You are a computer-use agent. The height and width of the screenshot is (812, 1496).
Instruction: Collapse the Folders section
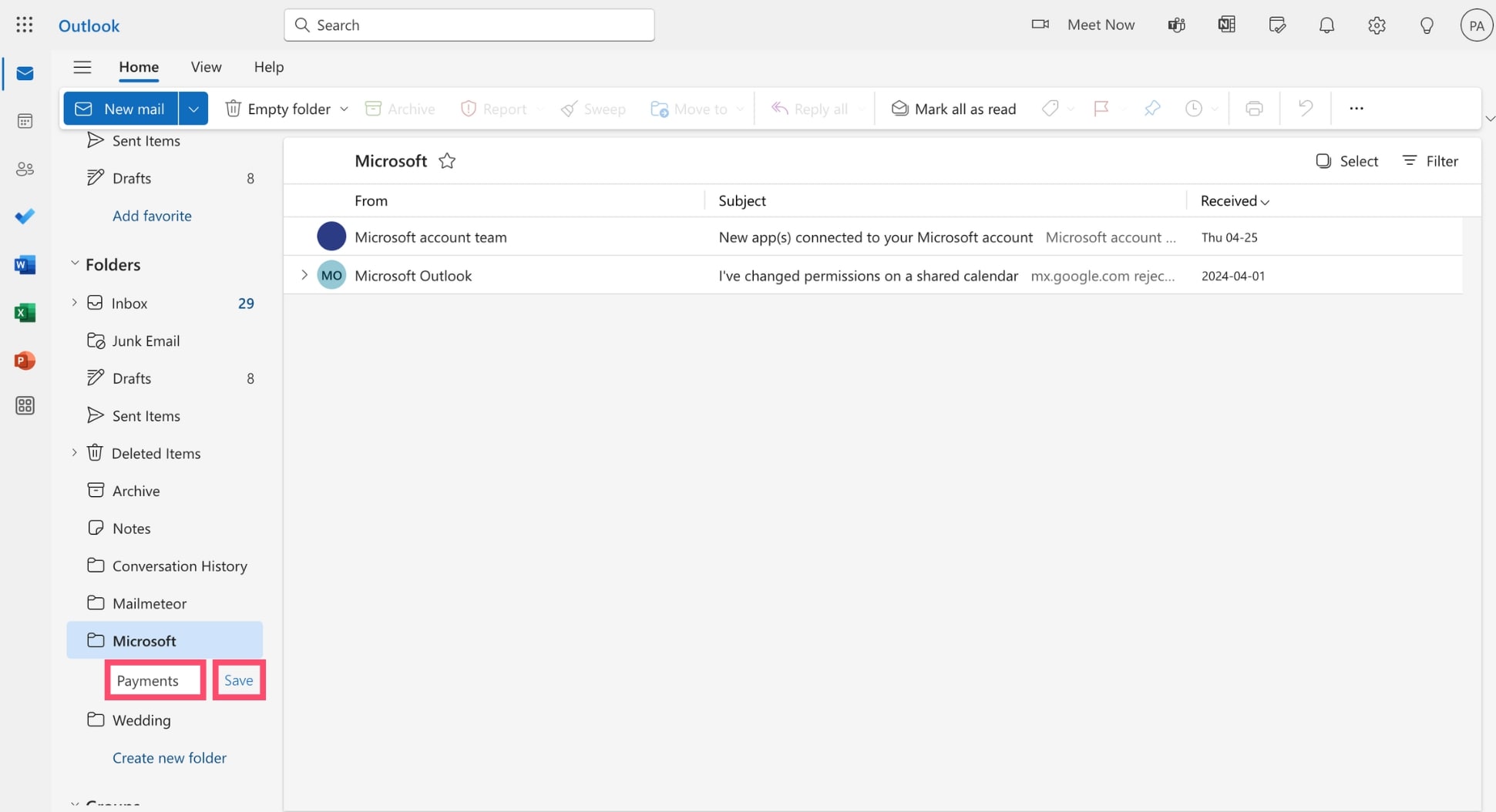(x=75, y=263)
